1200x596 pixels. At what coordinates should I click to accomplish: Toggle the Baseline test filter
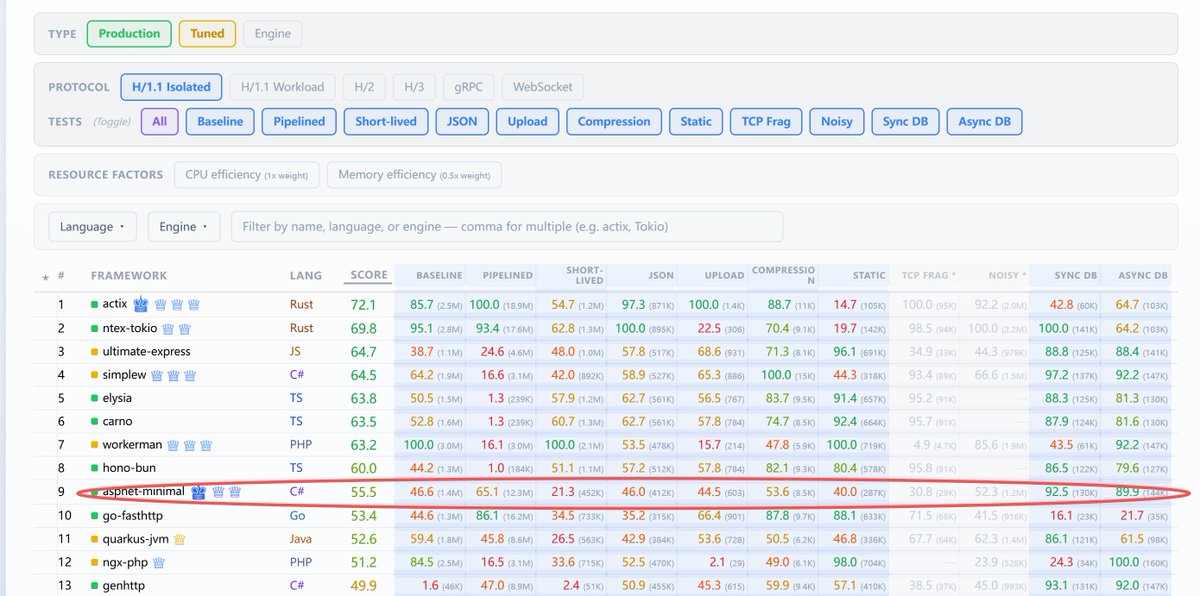220,121
